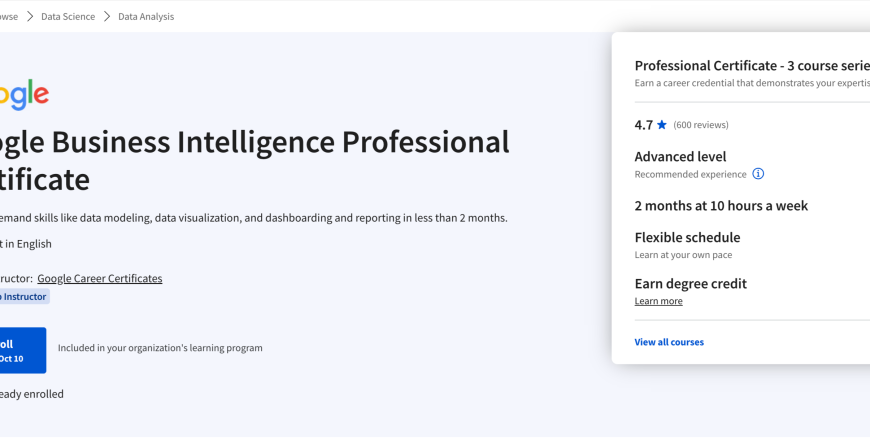Click the Advanced level heading
The image size is (870, 440).
coord(680,156)
